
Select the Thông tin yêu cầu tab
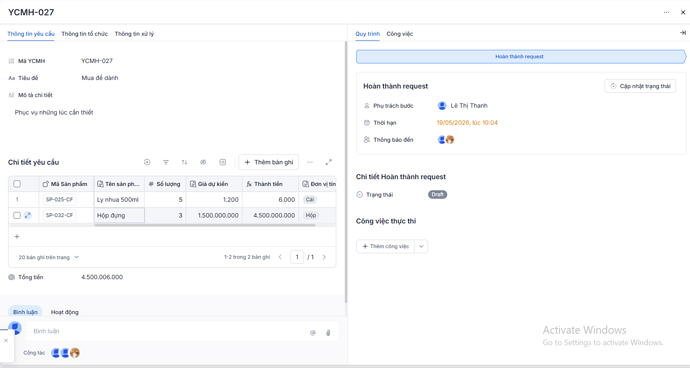click(x=31, y=34)
